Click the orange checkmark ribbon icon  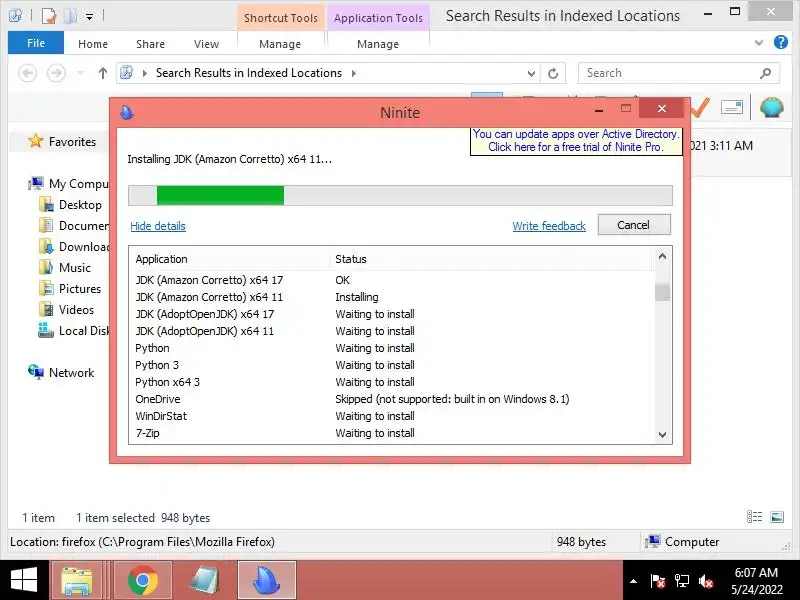700,108
